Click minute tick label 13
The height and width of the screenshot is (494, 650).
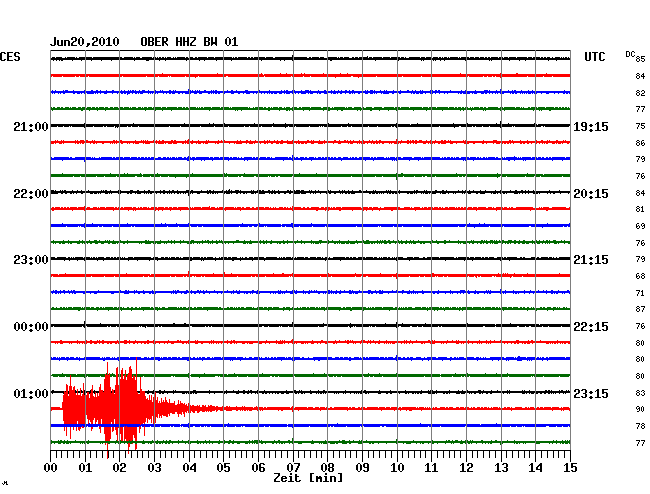[x=501, y=467]
